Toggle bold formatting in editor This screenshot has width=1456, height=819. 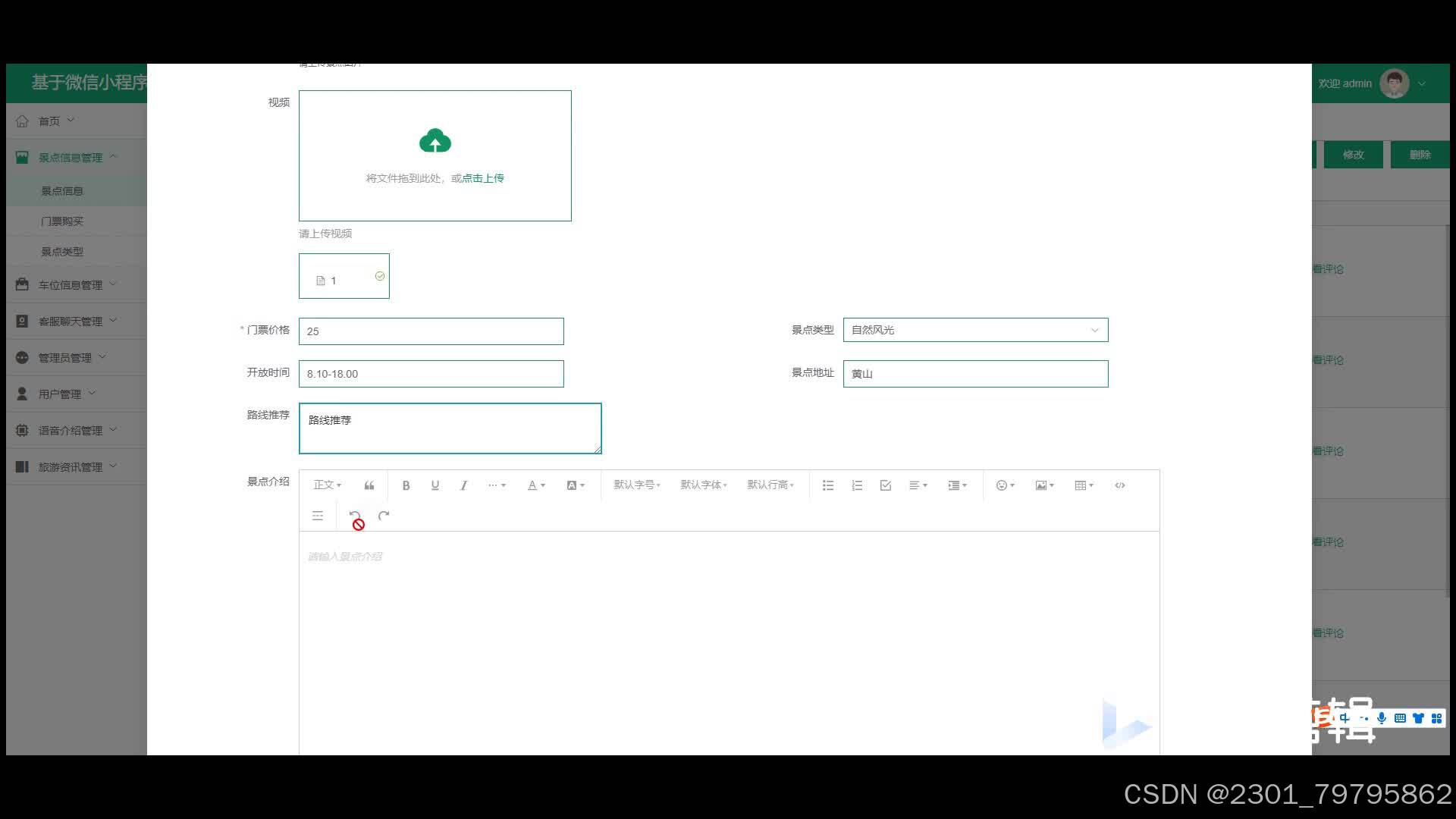click(406, 485)
